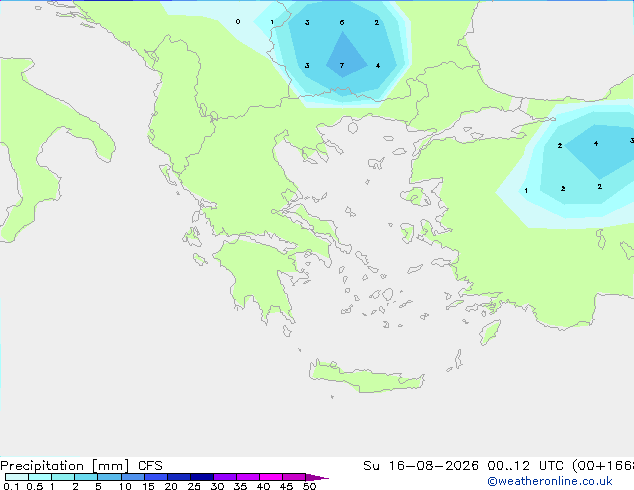Viewport: 634px width, 490px height.
Task: Click the map value '0' on the northern map edge
Action: [x=238, y=21]
